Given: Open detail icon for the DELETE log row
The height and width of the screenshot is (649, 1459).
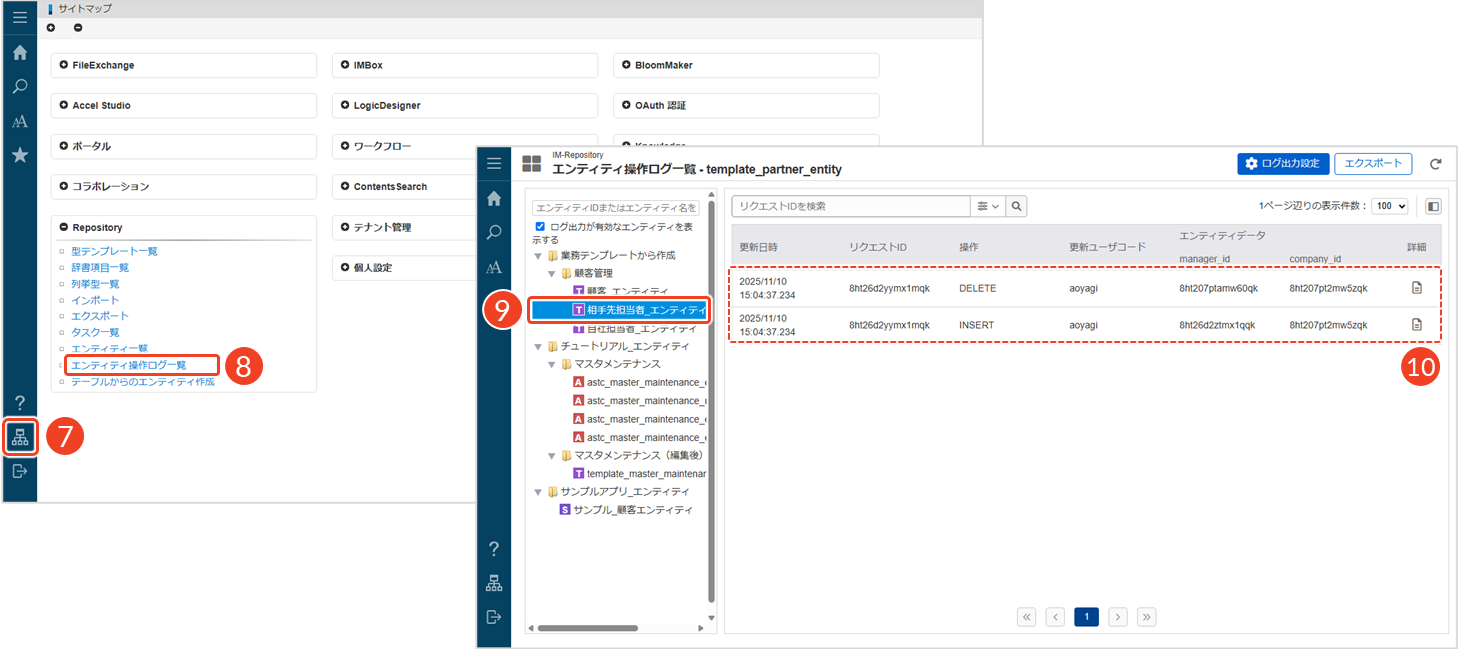Looking at the screenshot, I should (x=1416, y=288).
